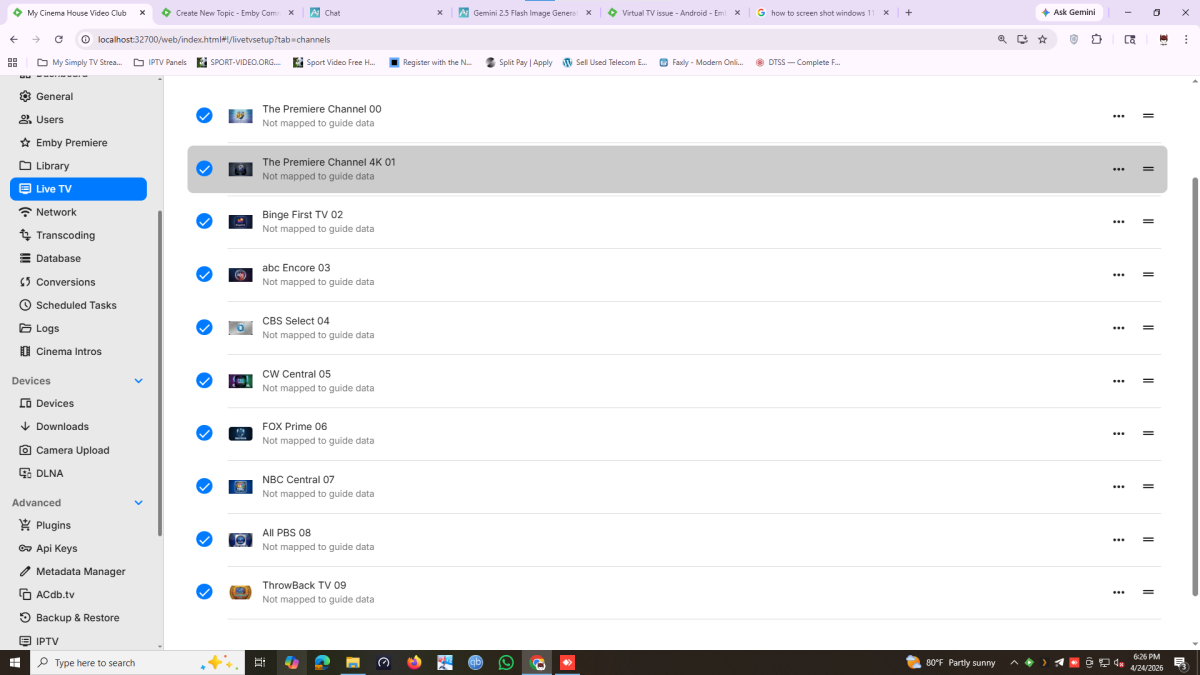
Task: Click the ThrowBack TV 09 channel thumbnail
Action: 240,592
